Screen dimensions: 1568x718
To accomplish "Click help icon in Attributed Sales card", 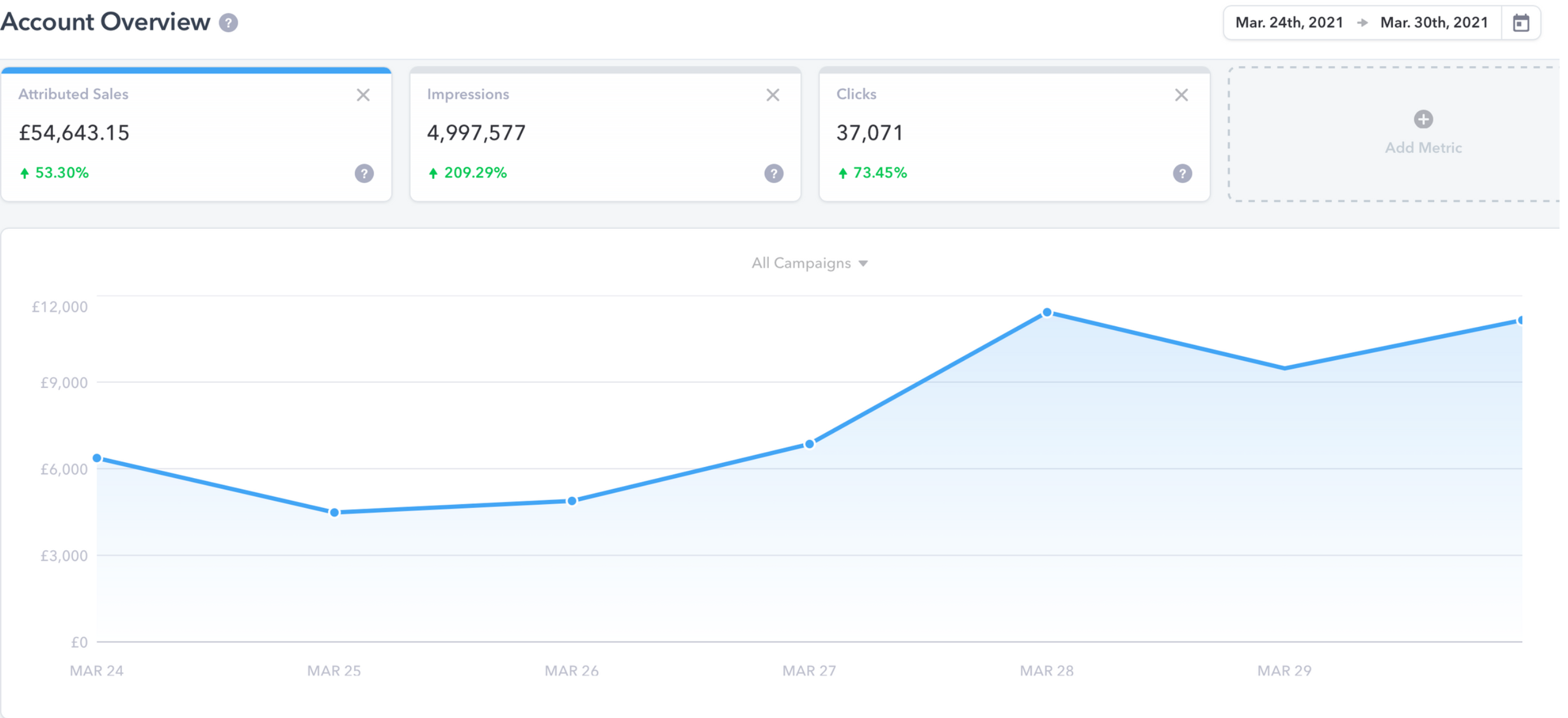I will (364, 173).
